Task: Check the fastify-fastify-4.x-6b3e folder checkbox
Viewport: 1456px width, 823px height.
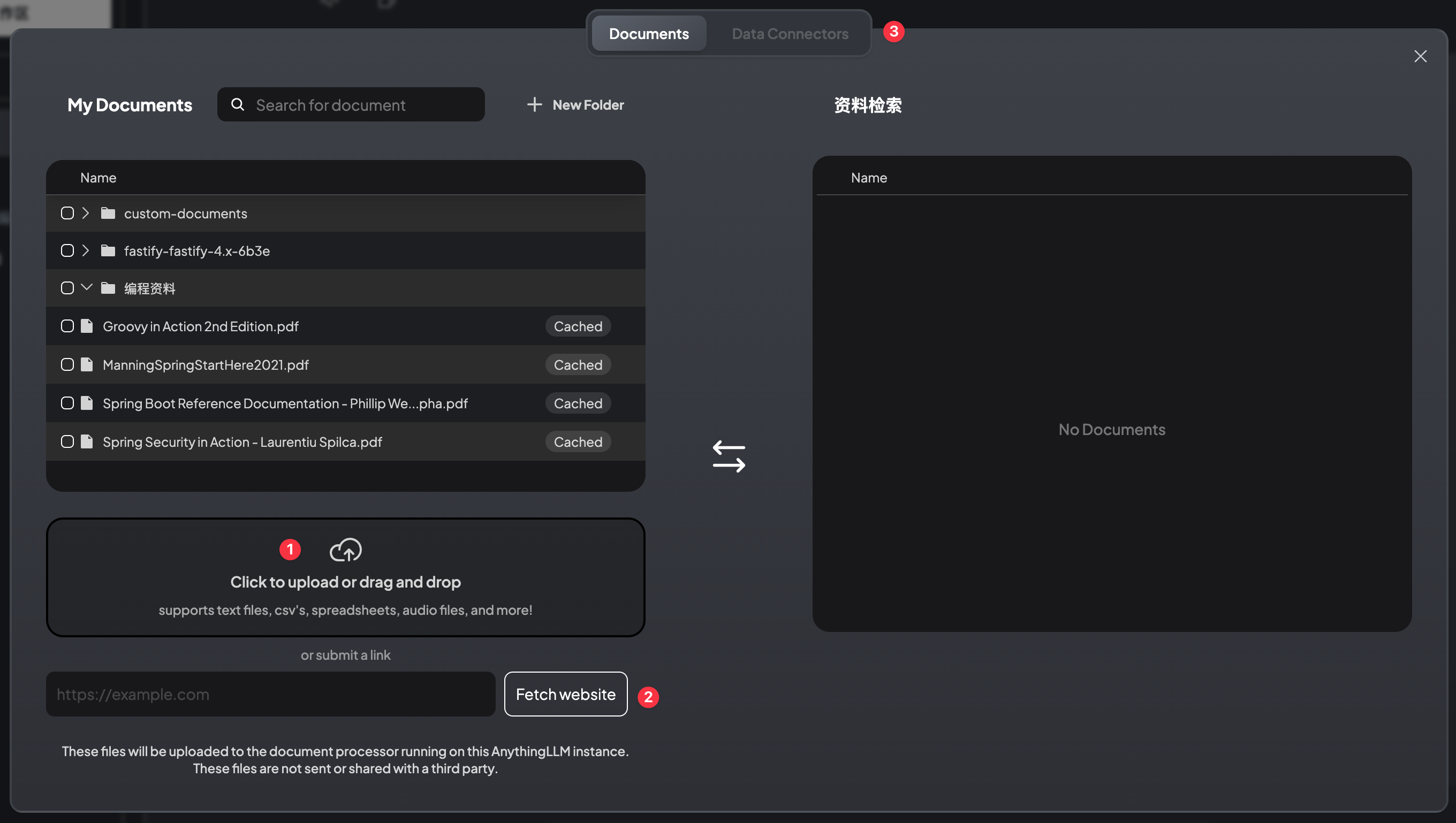Action: (67, 250)
